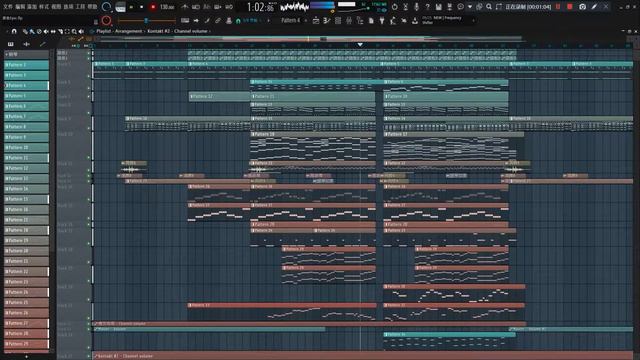Select the main toolbar brush icon

click(207, 20)
